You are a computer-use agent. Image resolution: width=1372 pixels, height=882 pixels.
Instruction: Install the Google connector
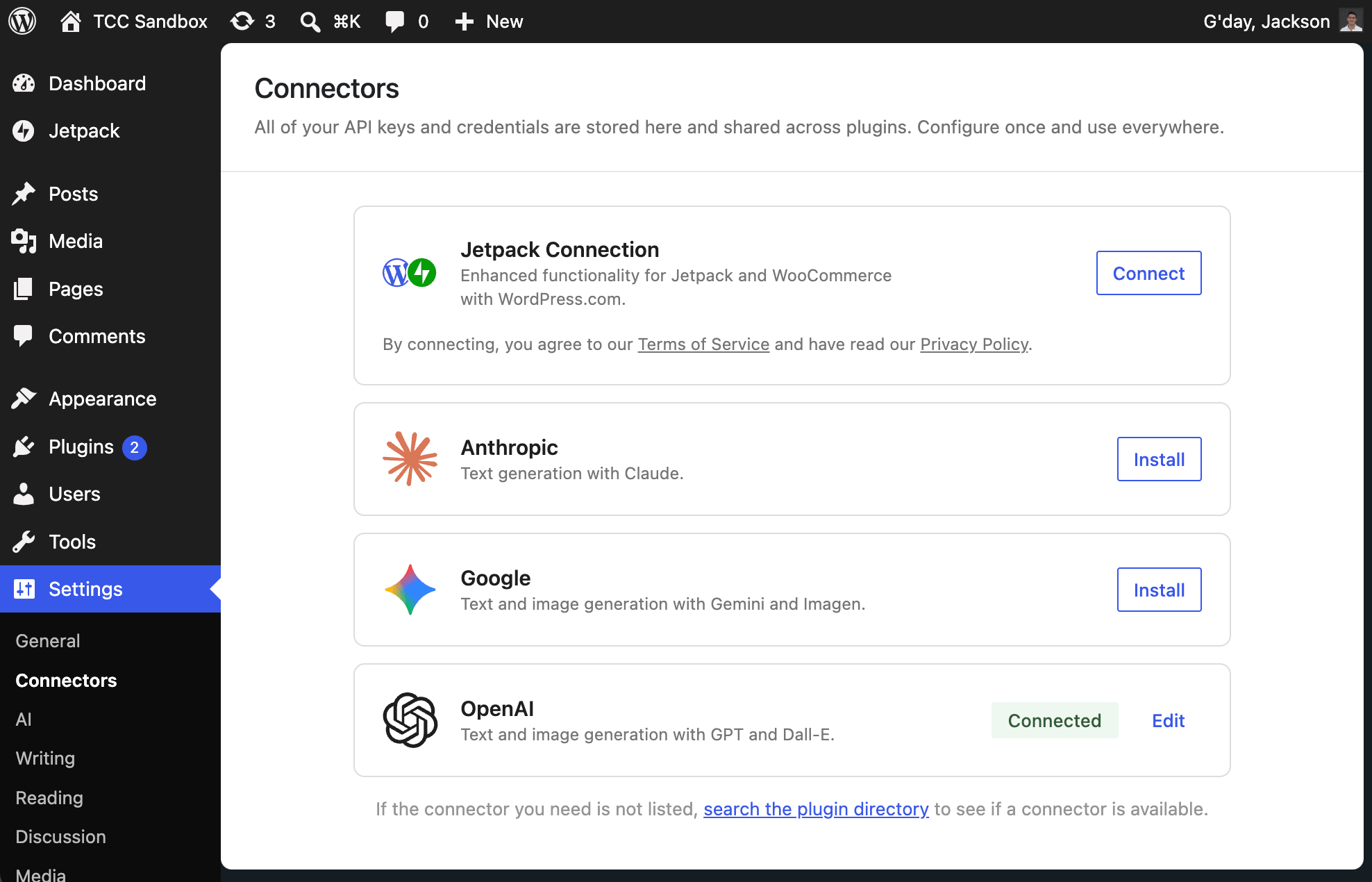point(1159,590)
